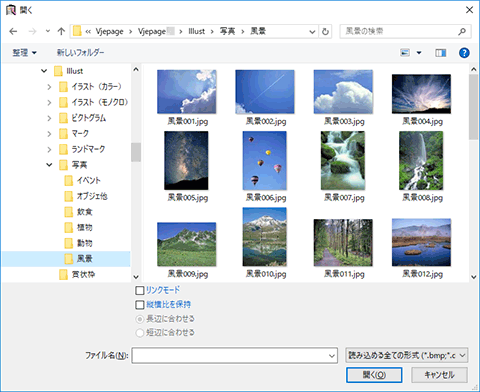
Task: Open the オブジェ他 folder
Action: 86,196
